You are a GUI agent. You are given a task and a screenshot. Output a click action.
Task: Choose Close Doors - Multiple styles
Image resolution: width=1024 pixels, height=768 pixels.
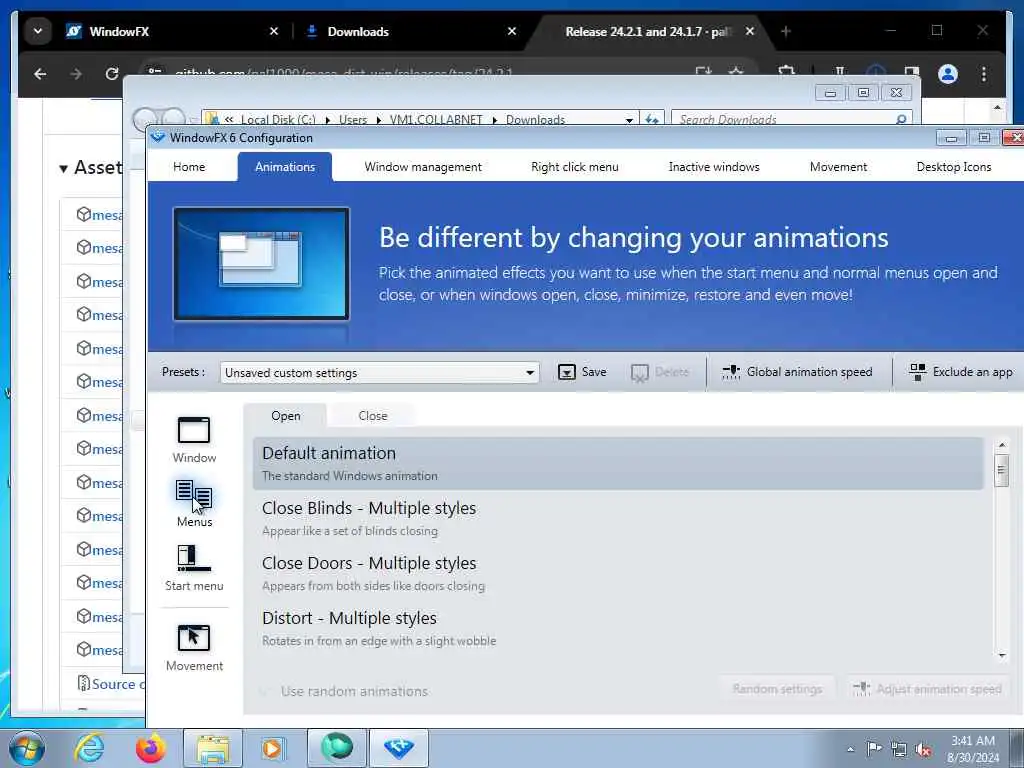(618, 573)
